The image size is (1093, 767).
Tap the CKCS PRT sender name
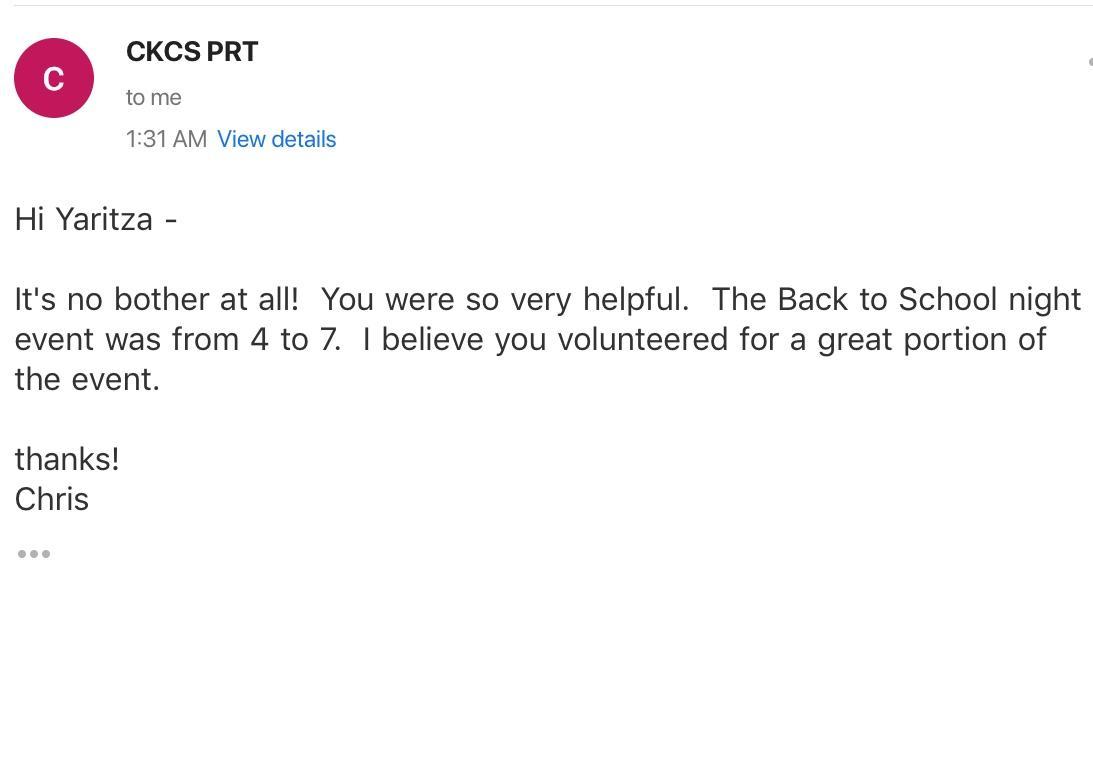(192, 52)
